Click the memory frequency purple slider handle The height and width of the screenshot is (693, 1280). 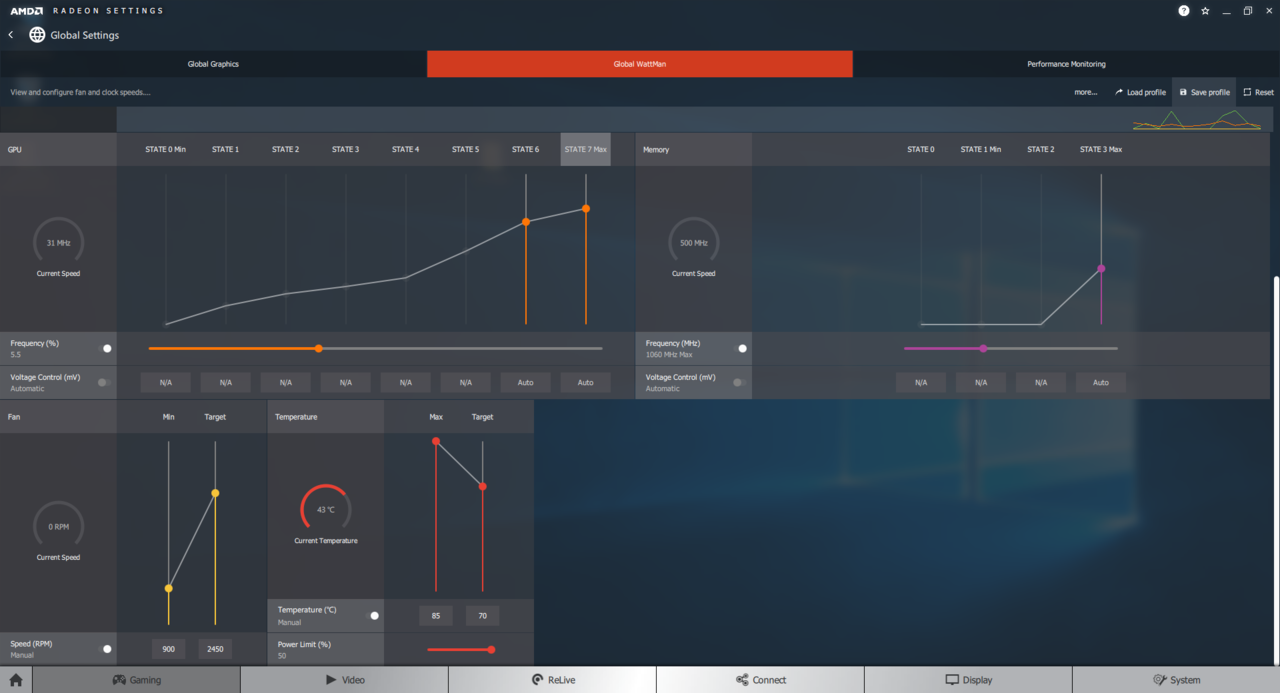pyautogui.click(x=983, y=348)
